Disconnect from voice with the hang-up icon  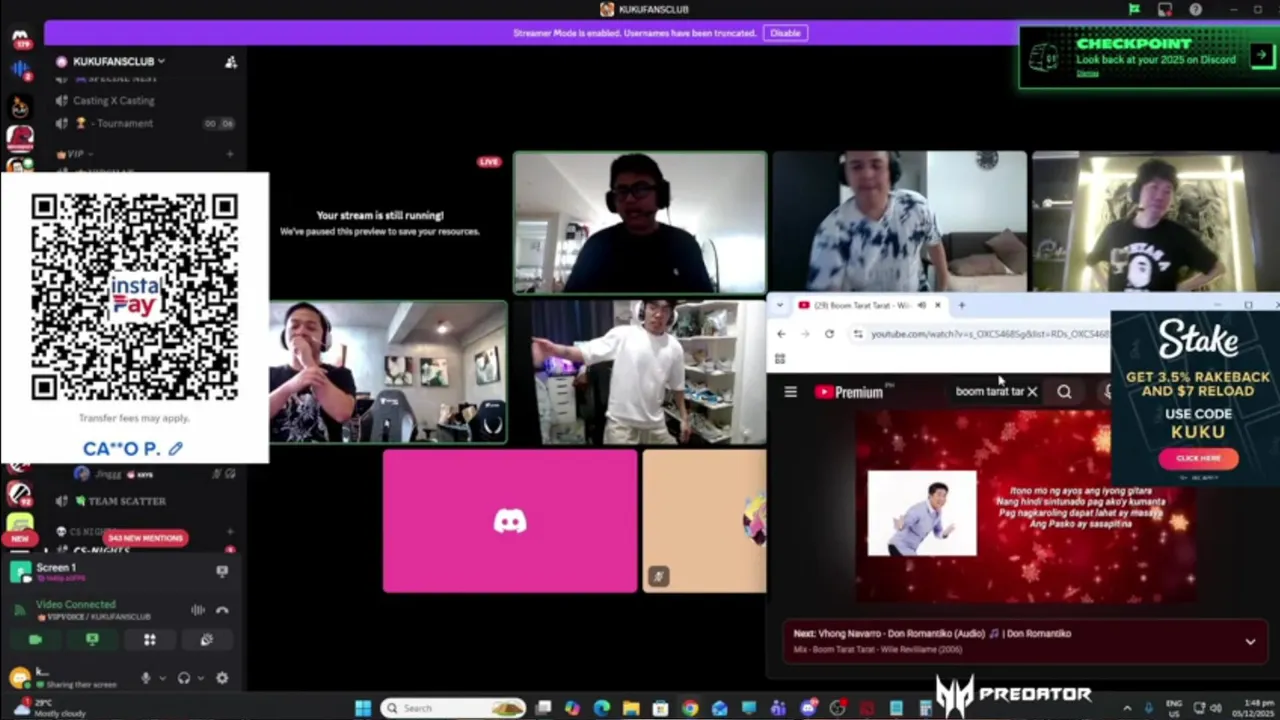click(x=222, y=610)
